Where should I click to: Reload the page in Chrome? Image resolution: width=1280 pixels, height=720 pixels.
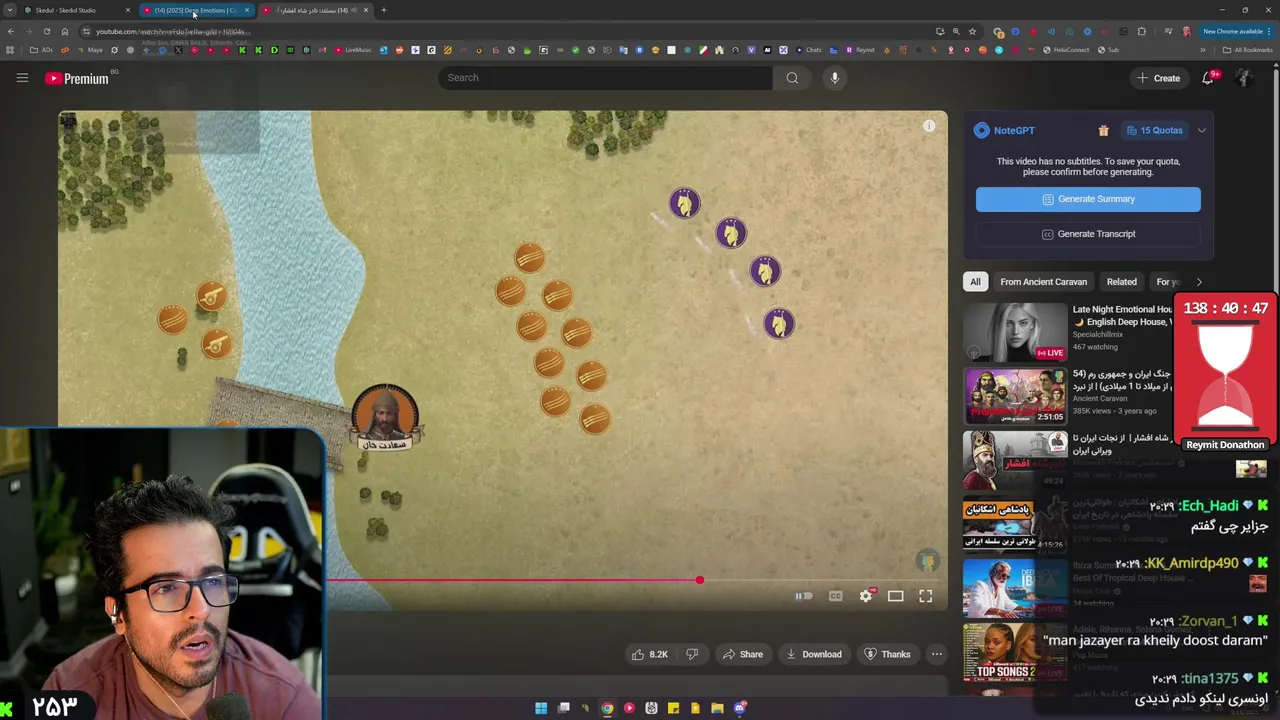pyautogui.click(x=46, y=32)
